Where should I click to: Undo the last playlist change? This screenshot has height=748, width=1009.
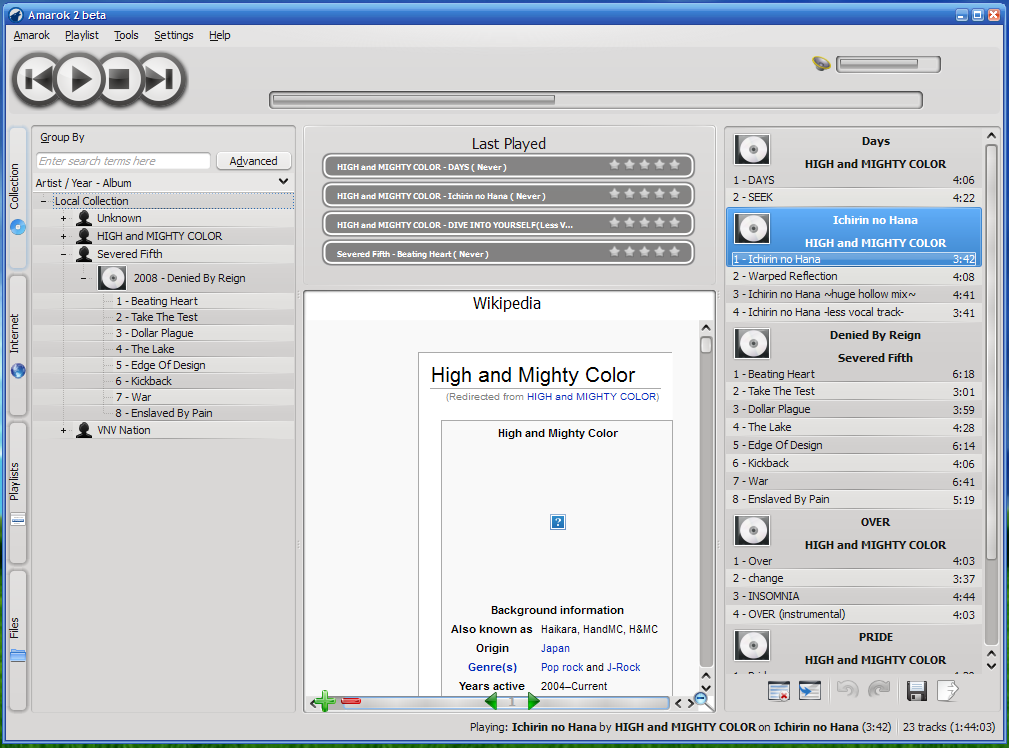[847, 691]
